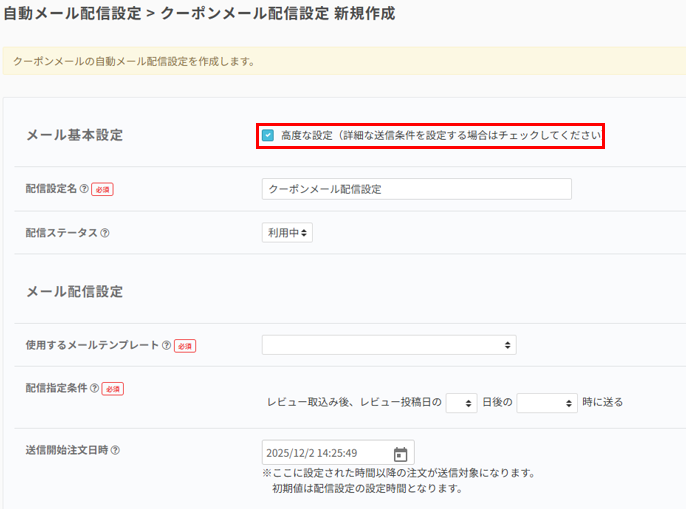Open help tooltip for 使用するメールテンプレート
The image size is (686, 509).
pos(166,345)
